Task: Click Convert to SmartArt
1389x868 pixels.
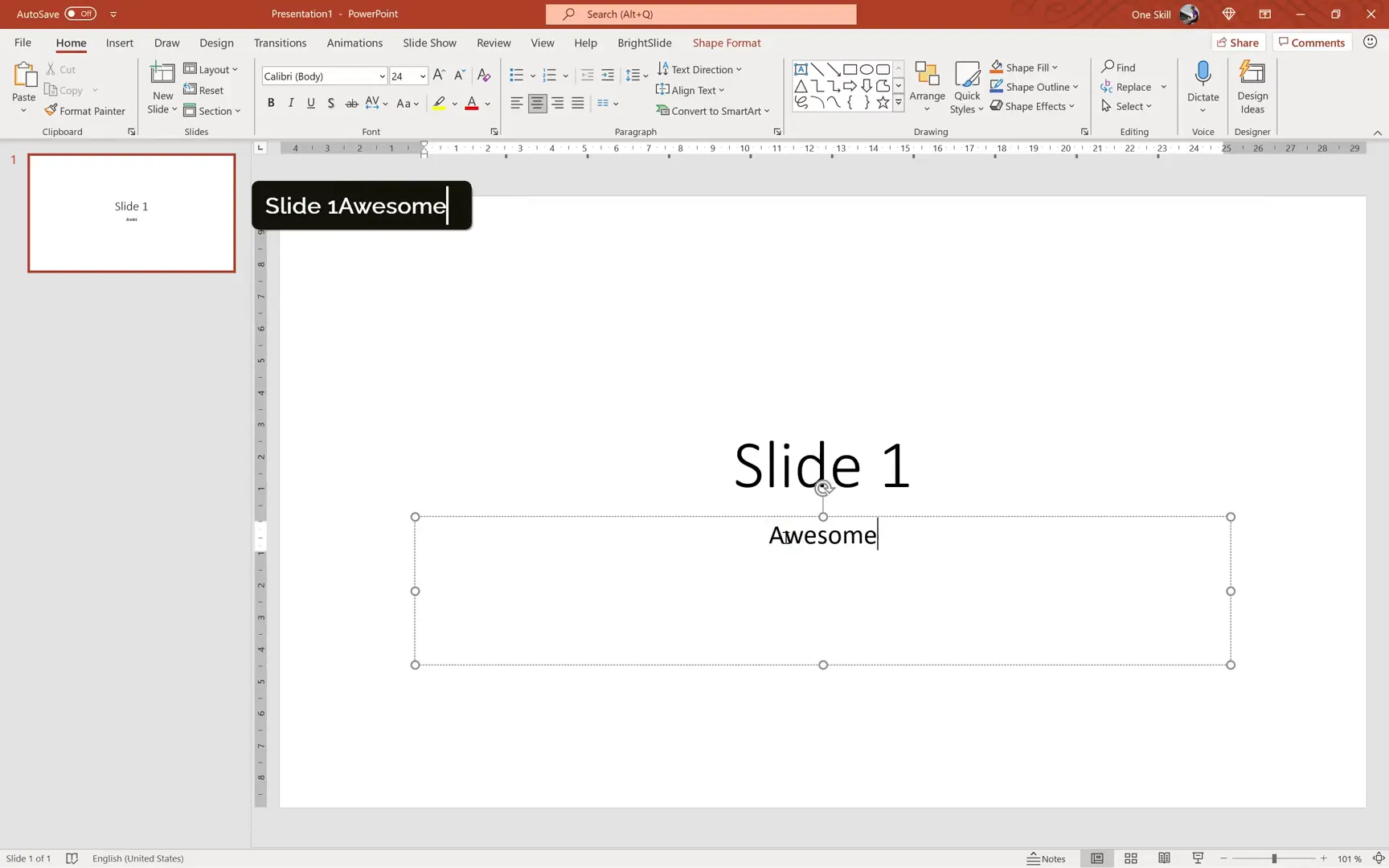Action: [x=713, y=111]
